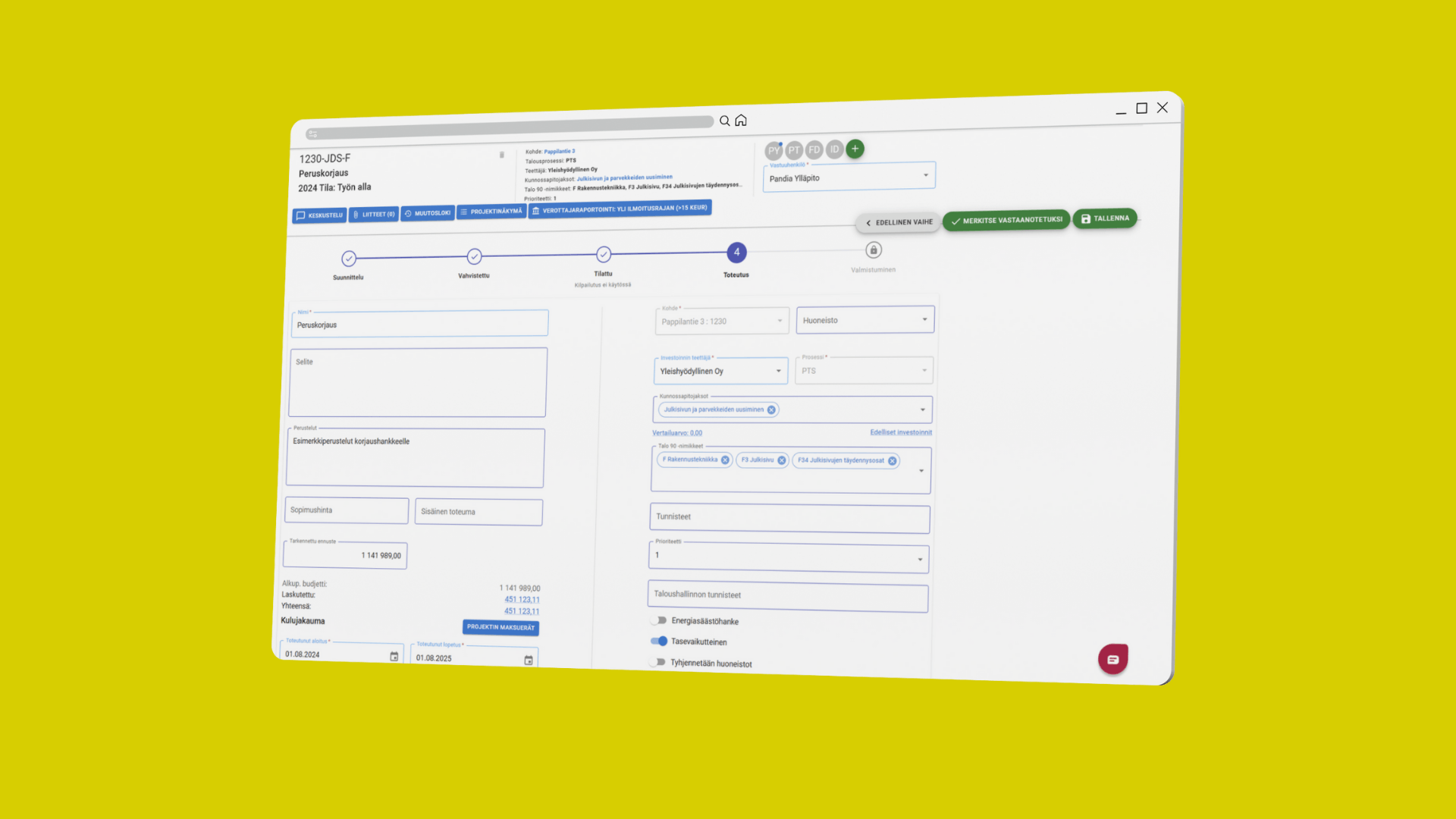Open calendar for Toteutunut lopetus date
Image resolution: width=1456 pixels, height=819 pixels.
[529, 661]
